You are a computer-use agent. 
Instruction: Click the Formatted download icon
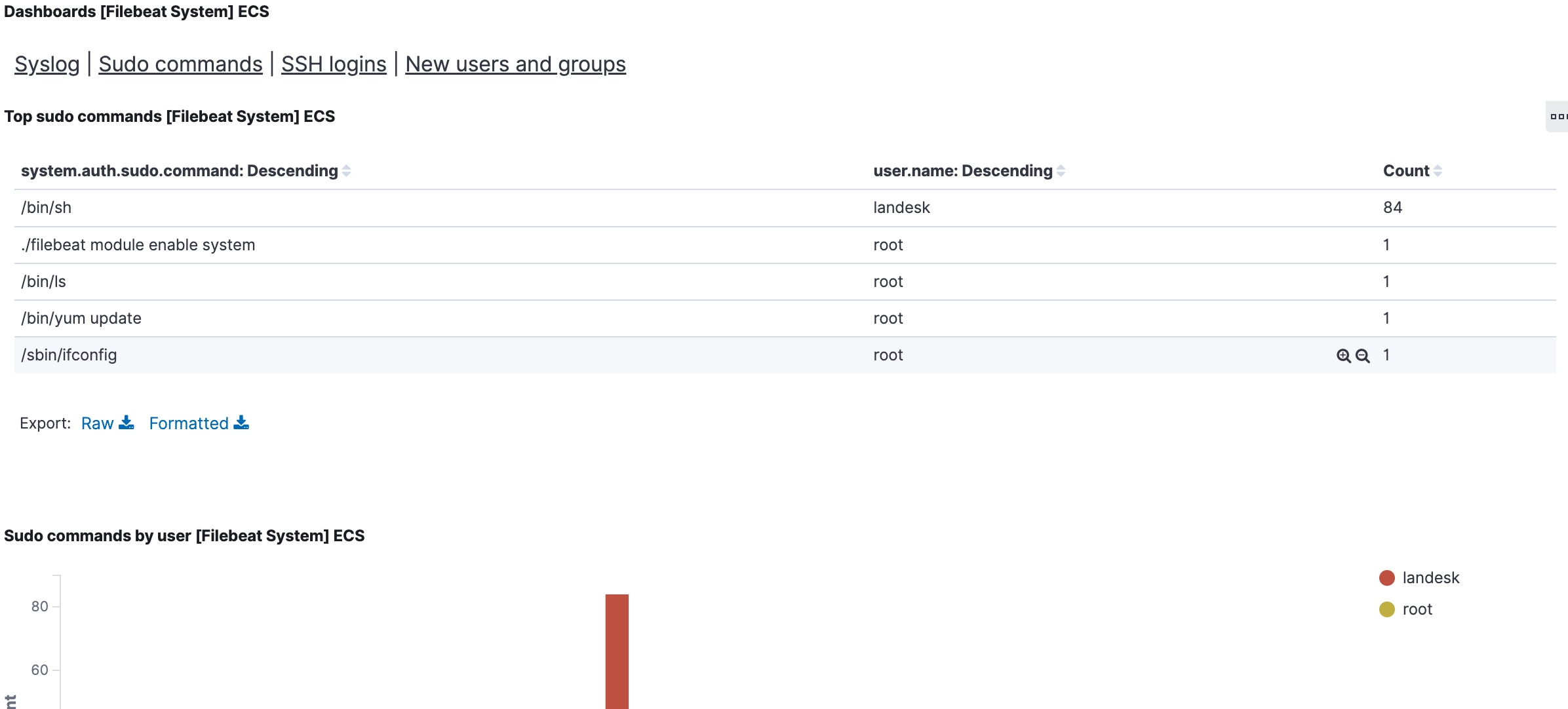[x=241, y=423]
